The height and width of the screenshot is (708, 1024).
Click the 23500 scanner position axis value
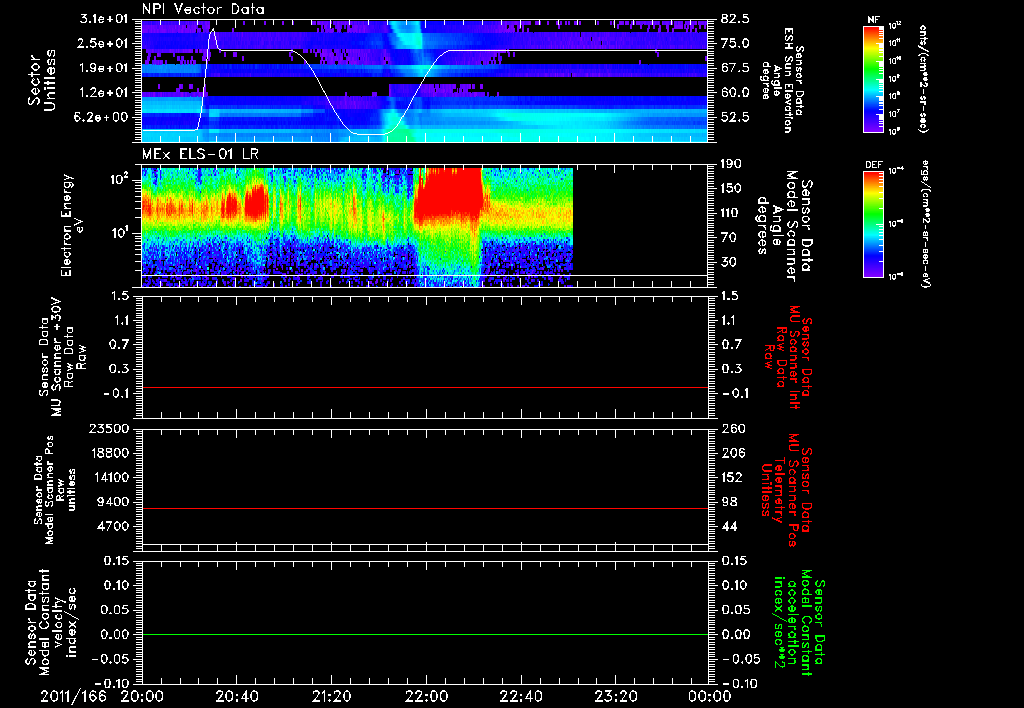point(108,428)
